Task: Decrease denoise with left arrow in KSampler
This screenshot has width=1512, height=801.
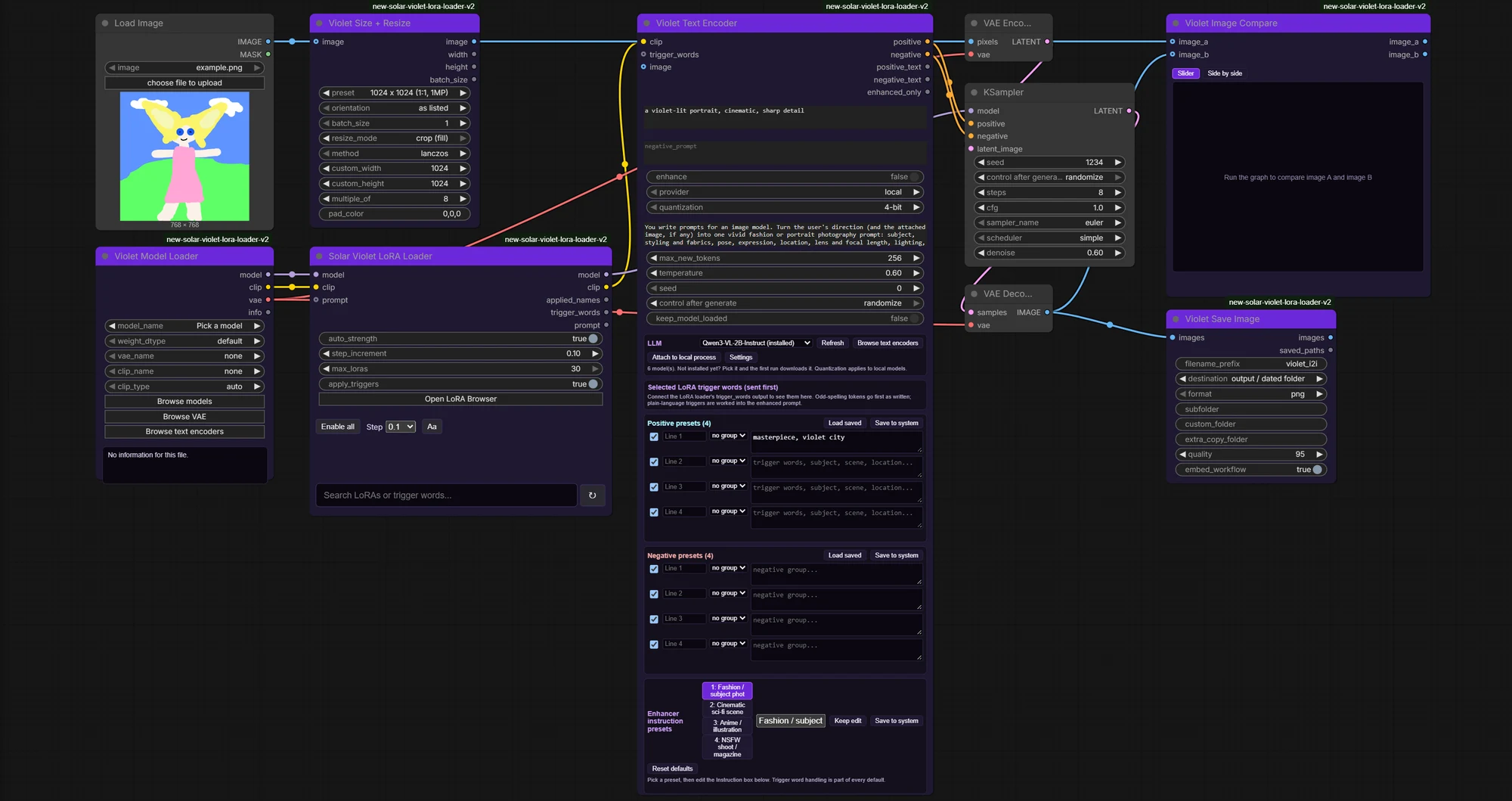Action: click(981, 253)
